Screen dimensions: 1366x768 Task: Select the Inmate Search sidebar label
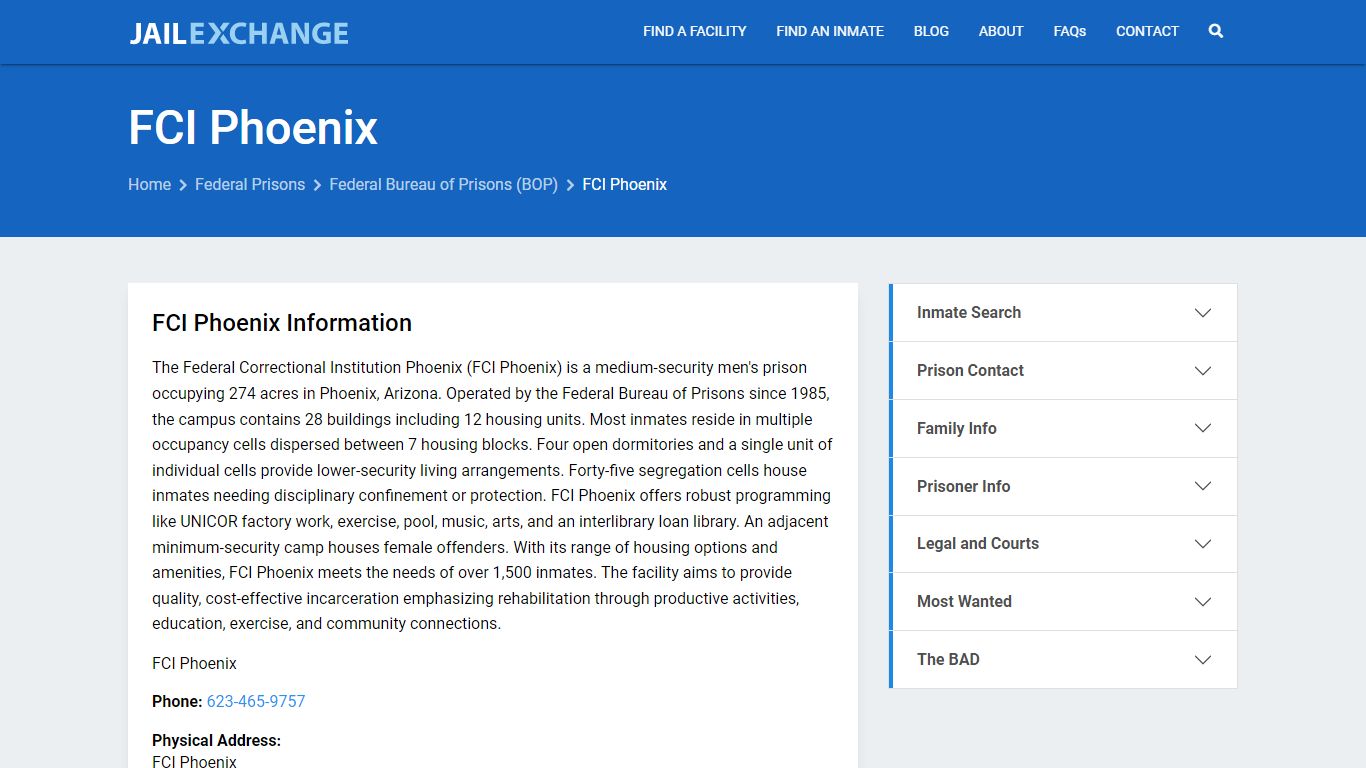pos(969,312)
